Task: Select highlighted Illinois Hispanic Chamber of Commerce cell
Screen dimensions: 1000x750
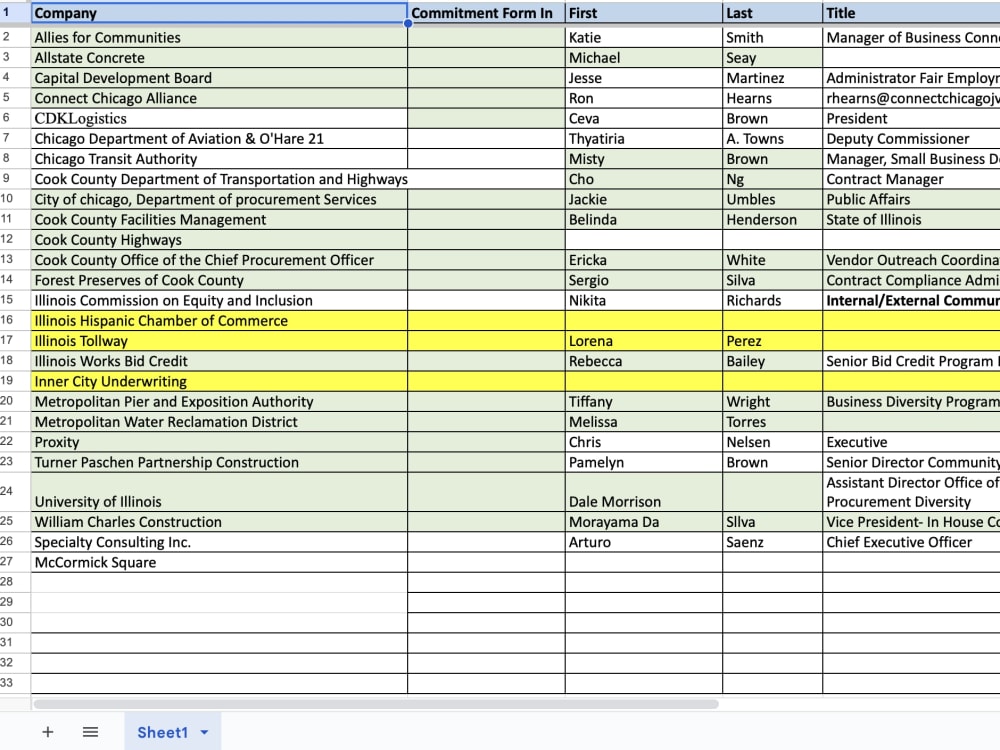Action: point(219,321)
